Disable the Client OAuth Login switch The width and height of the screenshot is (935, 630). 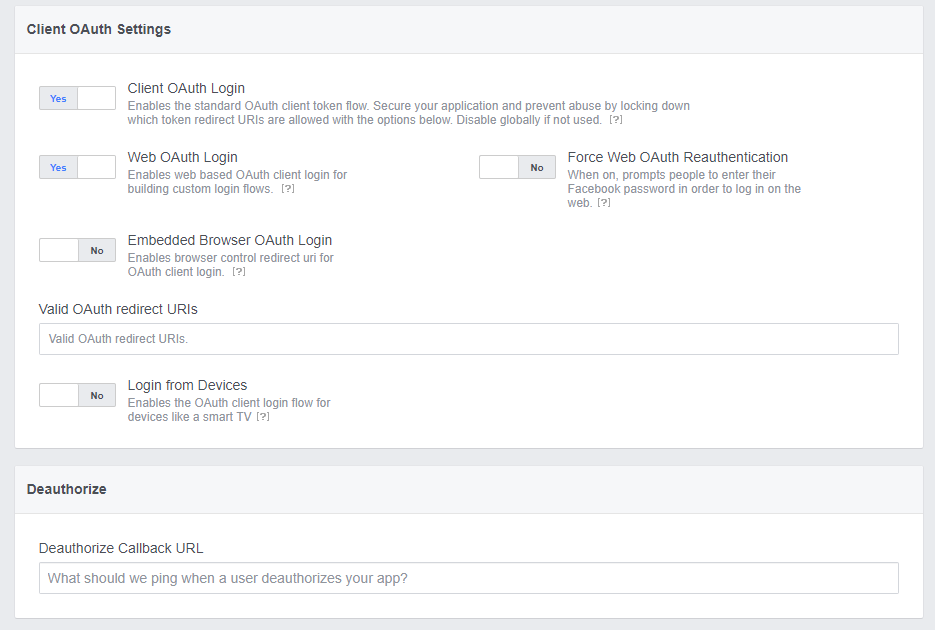pyautogui.click(x=77, y=98)
